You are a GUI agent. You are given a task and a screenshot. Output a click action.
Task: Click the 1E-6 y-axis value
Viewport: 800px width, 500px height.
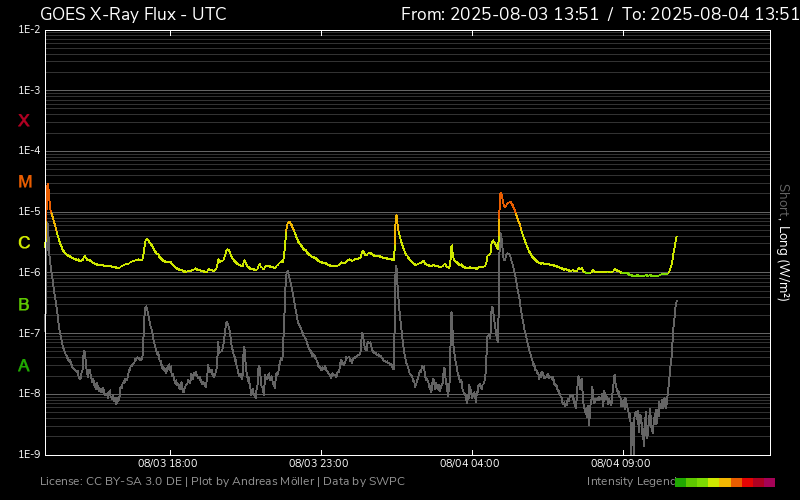29,273
